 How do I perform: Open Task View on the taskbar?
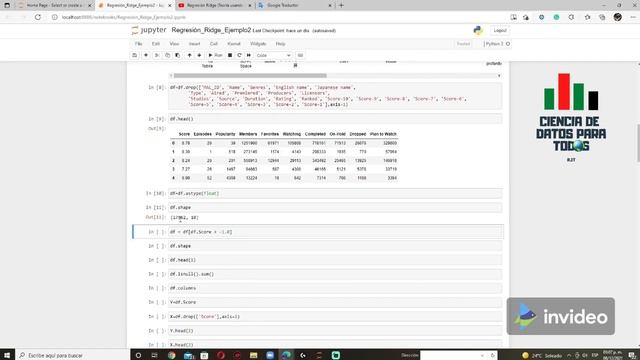pyautogui.click(x=155, y=355)
